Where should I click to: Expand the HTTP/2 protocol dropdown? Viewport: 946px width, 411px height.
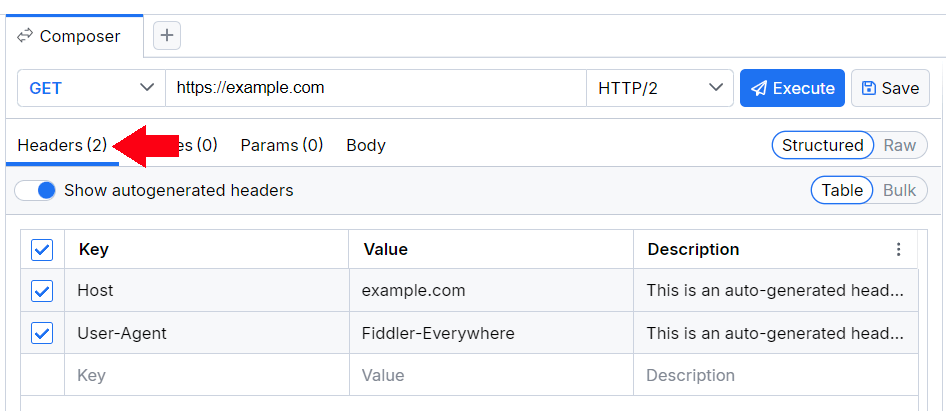(x=660, y=88)
